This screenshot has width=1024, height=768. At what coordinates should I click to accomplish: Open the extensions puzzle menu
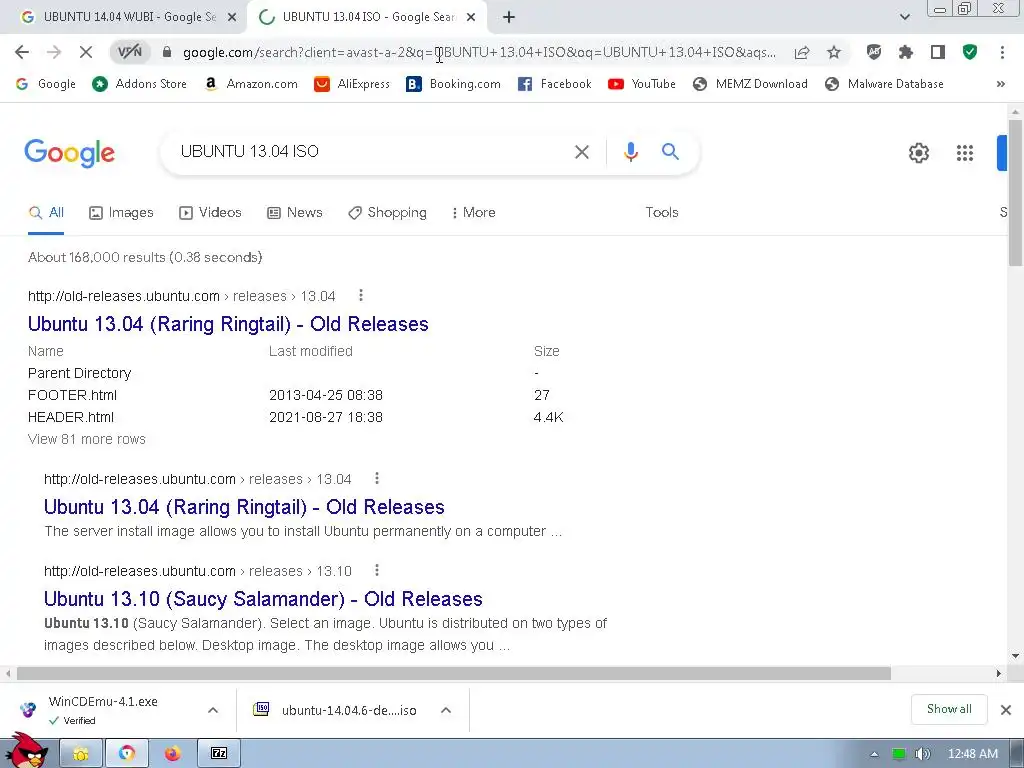pyautogui.click(x=906, y=52)
